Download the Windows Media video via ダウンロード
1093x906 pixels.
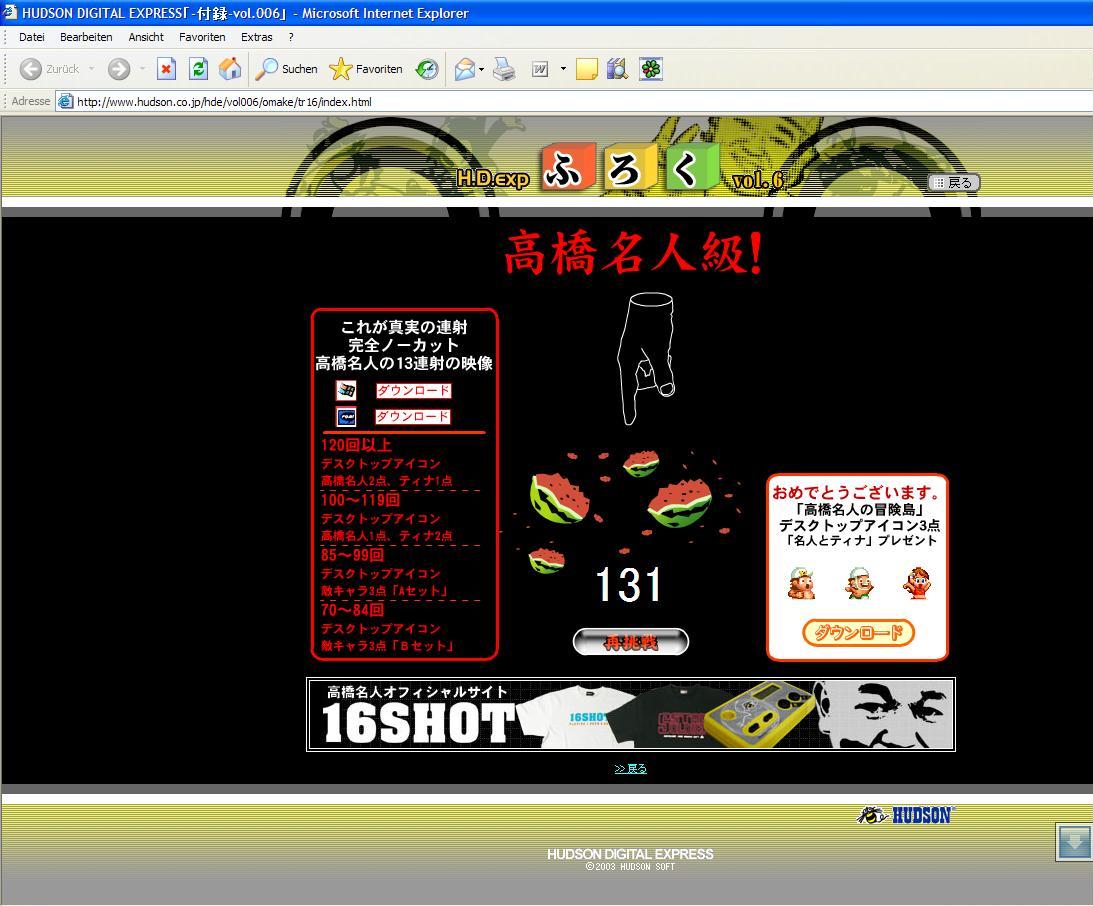[x=413, y=391]
